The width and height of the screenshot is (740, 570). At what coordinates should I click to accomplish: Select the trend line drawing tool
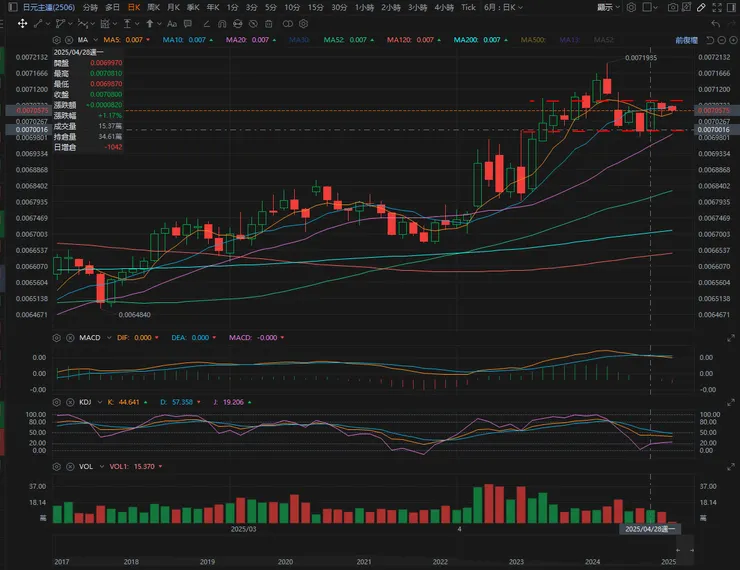coord(38,24)
